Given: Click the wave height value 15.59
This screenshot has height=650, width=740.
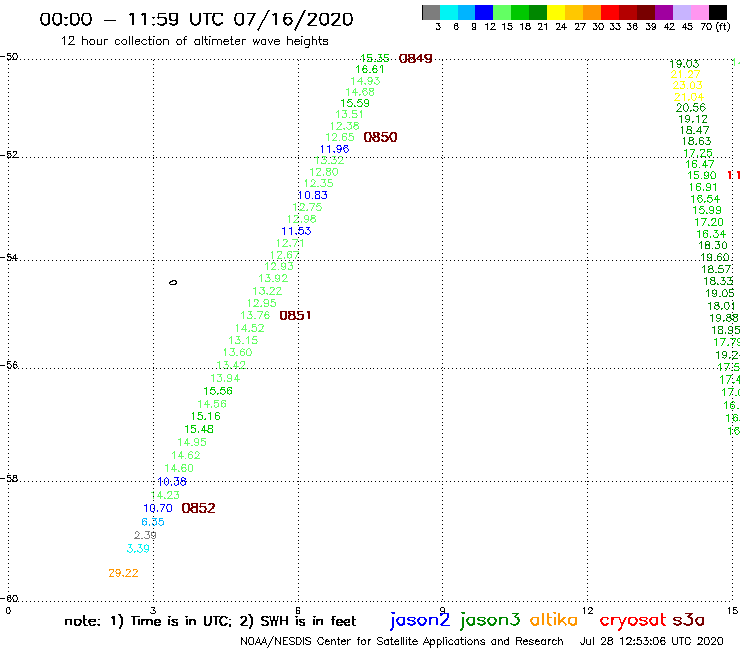Looking at the screenshot, I should pyautogui.click(x=355, y=103).
